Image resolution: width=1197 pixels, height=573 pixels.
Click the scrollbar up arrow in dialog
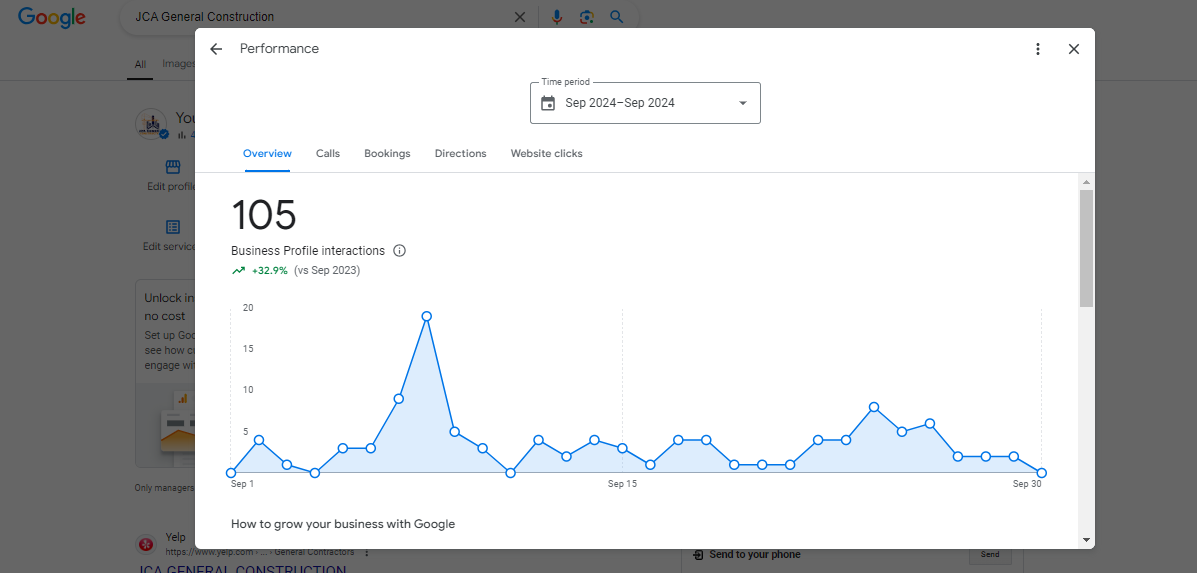[1086, 182]
